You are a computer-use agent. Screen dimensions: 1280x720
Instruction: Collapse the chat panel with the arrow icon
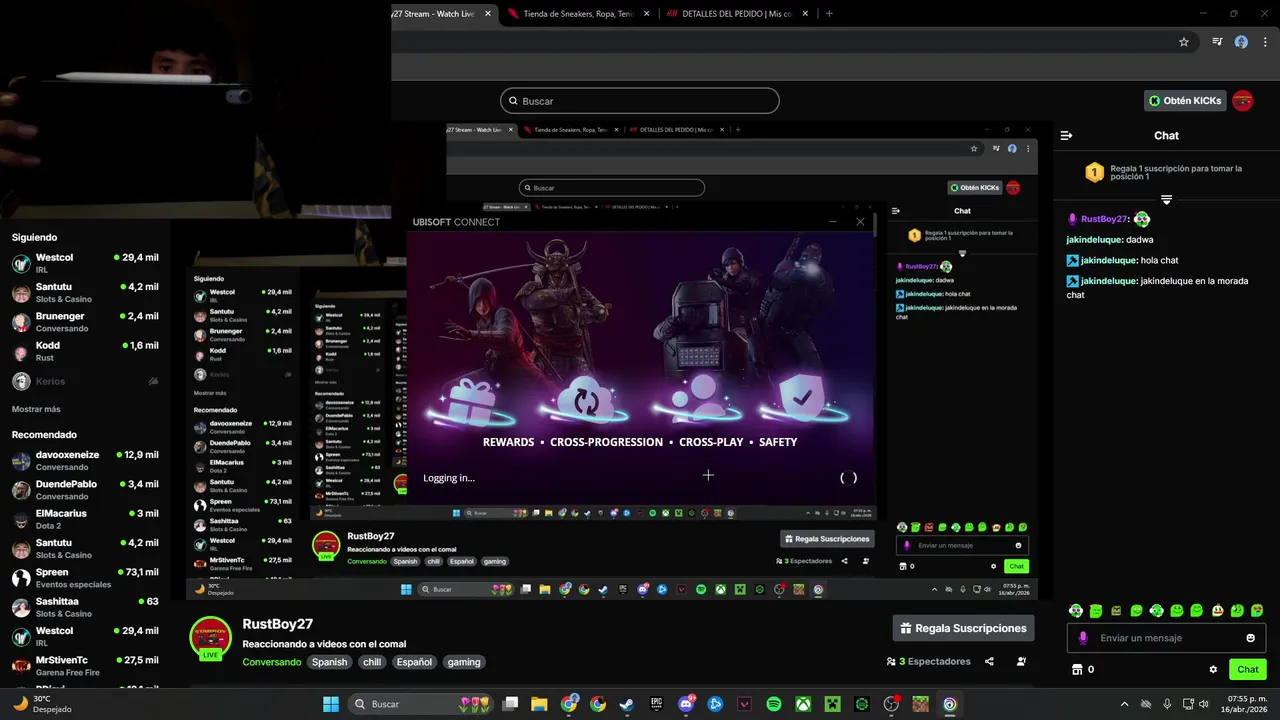coord(1066,135)
